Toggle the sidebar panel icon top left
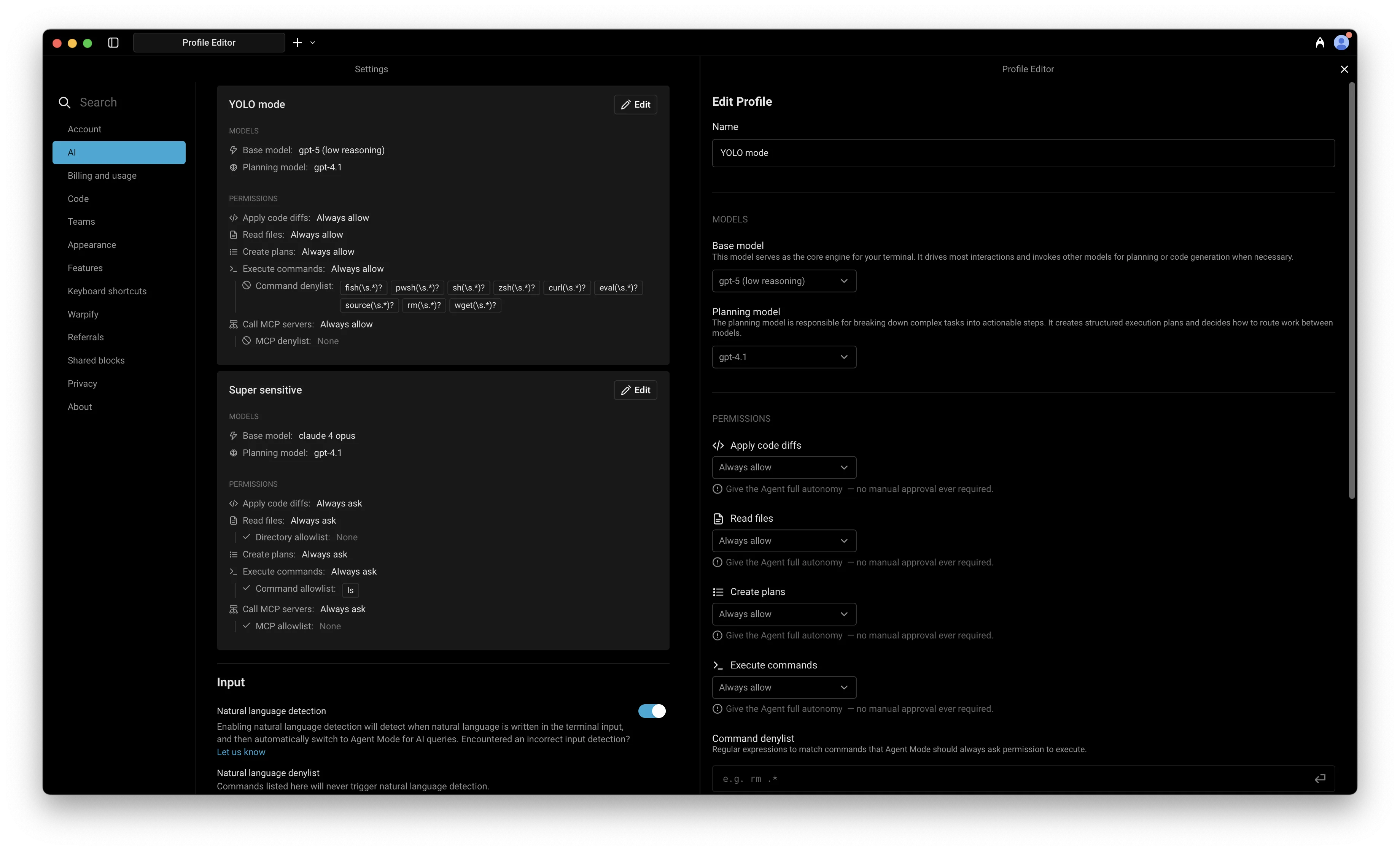The height and width of the screenshot is (851, 1400). 113,43
